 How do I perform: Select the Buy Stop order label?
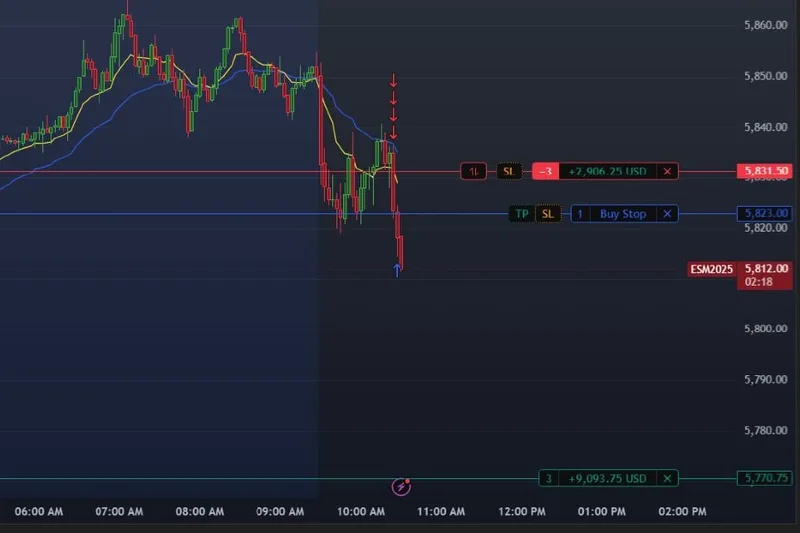623,214
